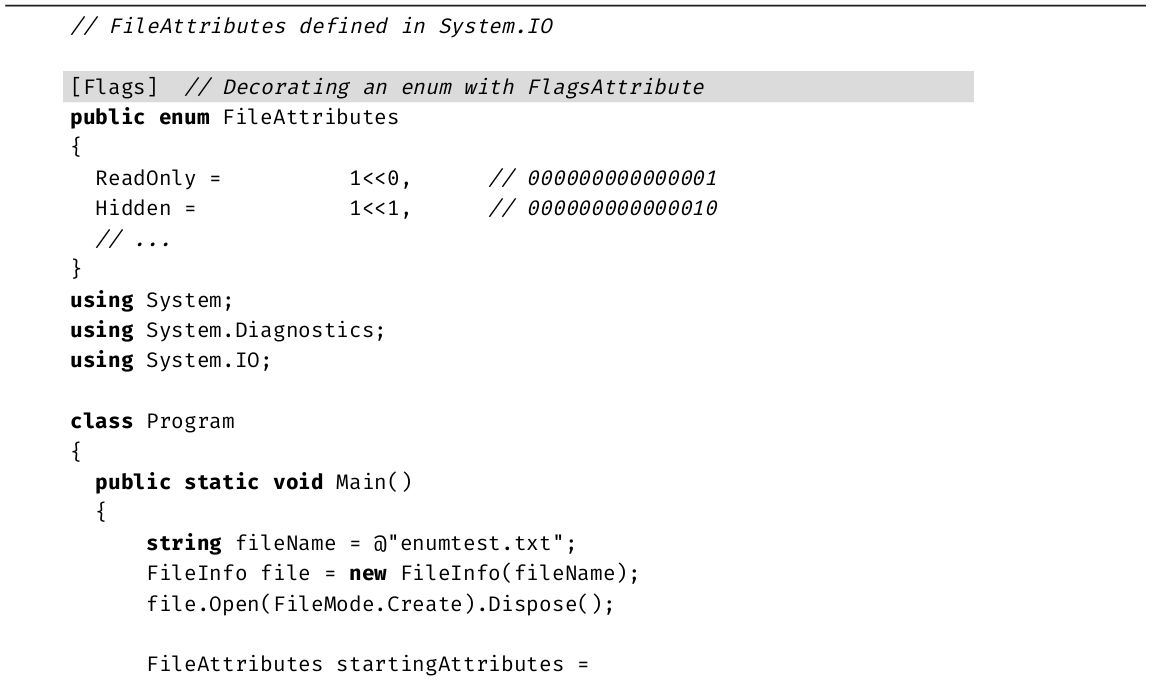Image resolution: width=1152 pixels, height=681 pixels.
Task: Click the new FileInfo(fileName) expression
Action: click(x=493, y=574)
